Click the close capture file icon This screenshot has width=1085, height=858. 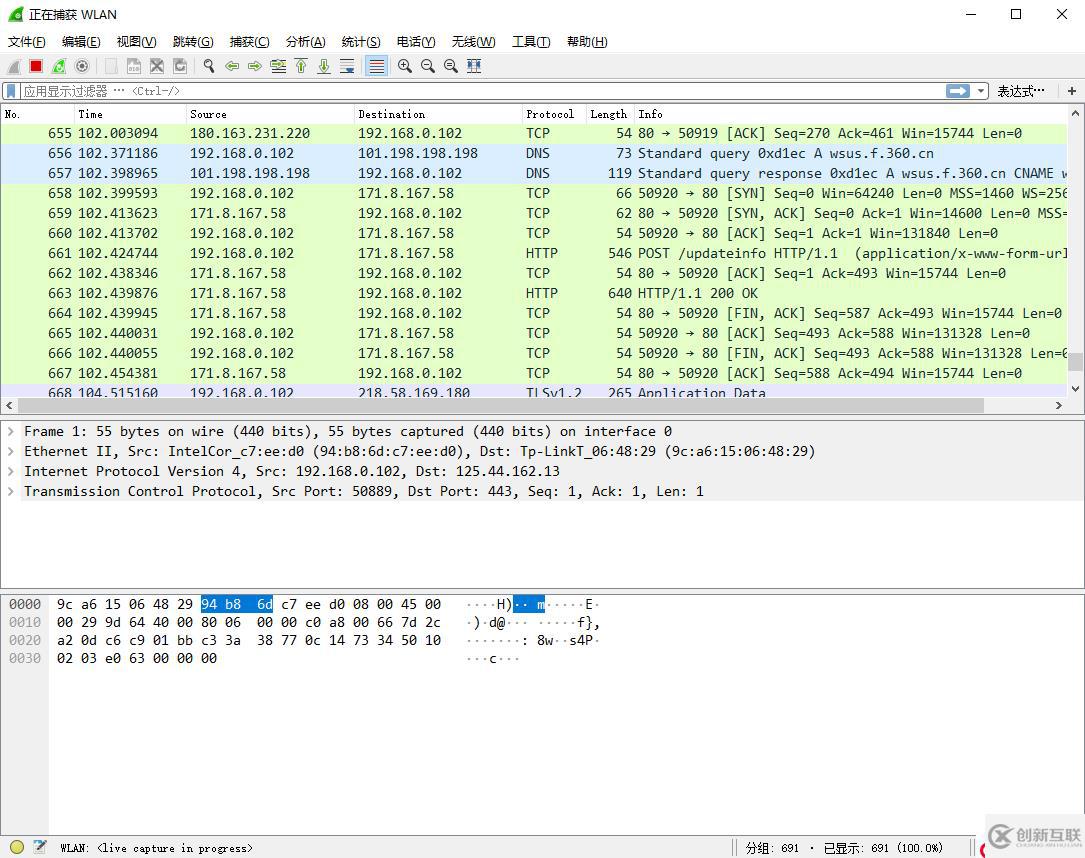click(x=157, y=66)
